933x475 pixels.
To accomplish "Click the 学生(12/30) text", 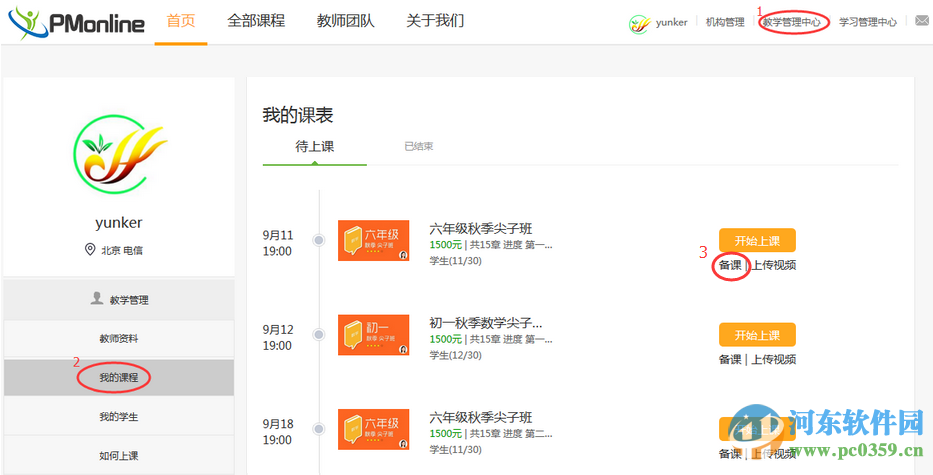I will coord(456,355).
